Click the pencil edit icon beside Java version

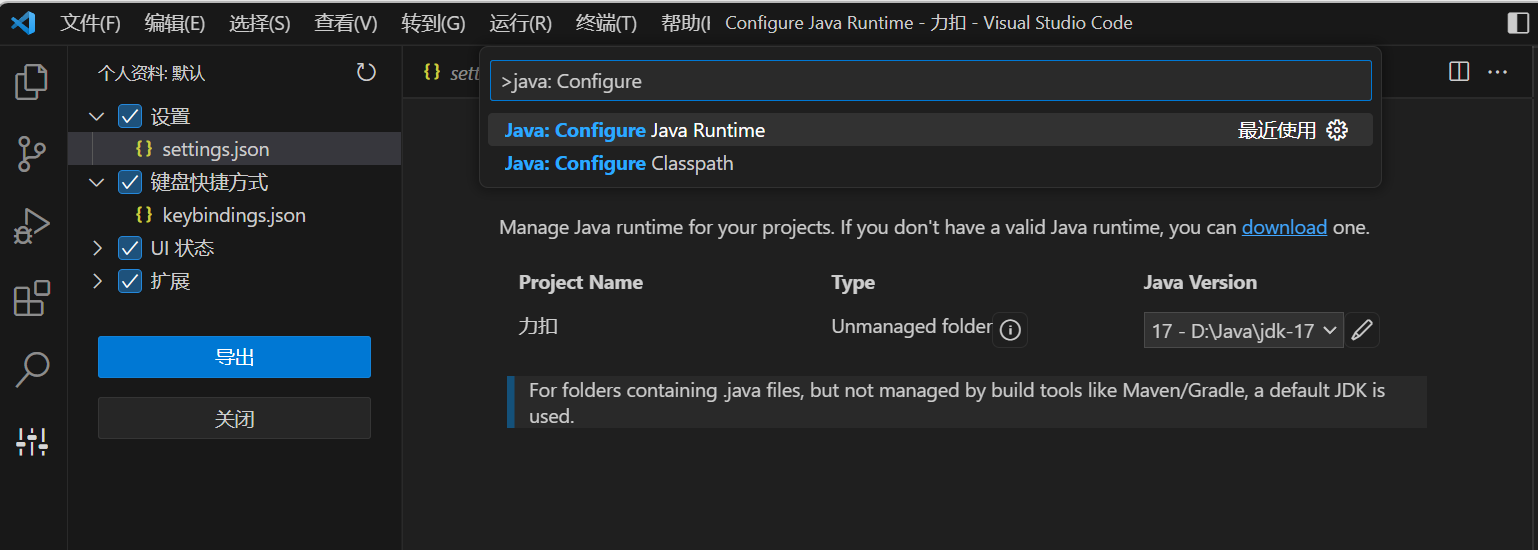pyautogui.click(x=1361, y=330)
